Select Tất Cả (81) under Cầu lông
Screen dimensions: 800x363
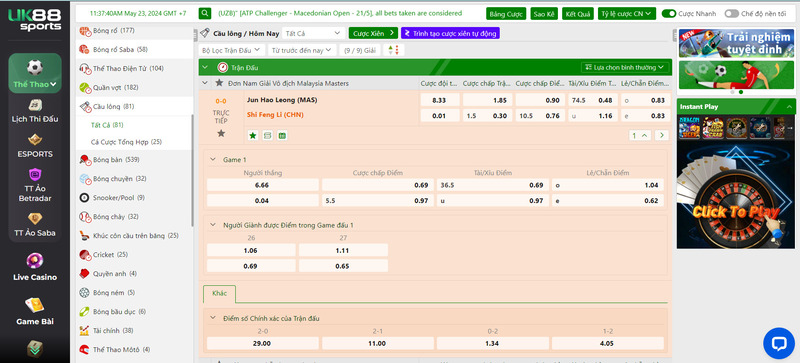pos(107,125)
